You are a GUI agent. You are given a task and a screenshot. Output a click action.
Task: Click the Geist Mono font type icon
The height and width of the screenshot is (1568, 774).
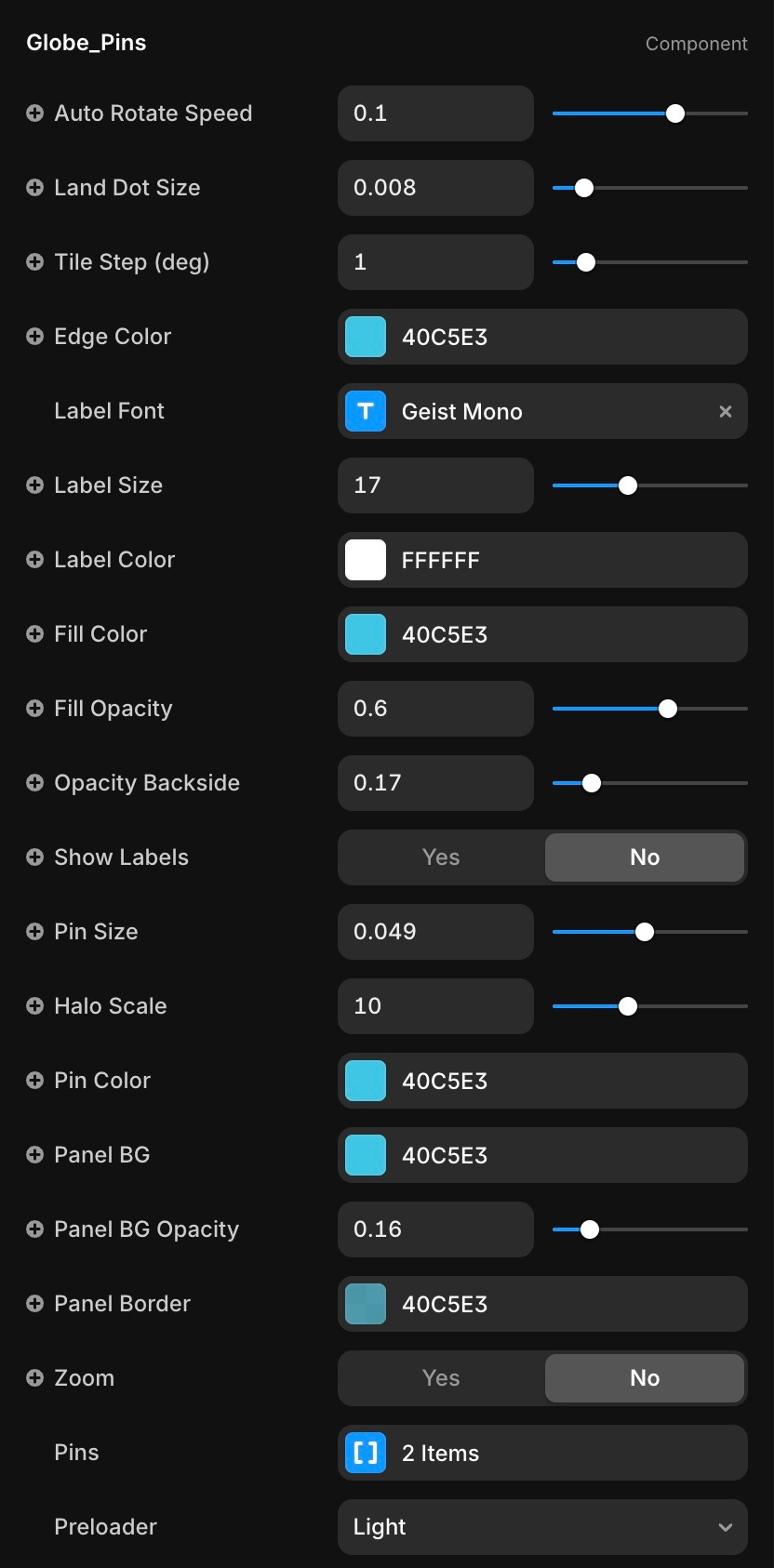click(x=366, y=411)
